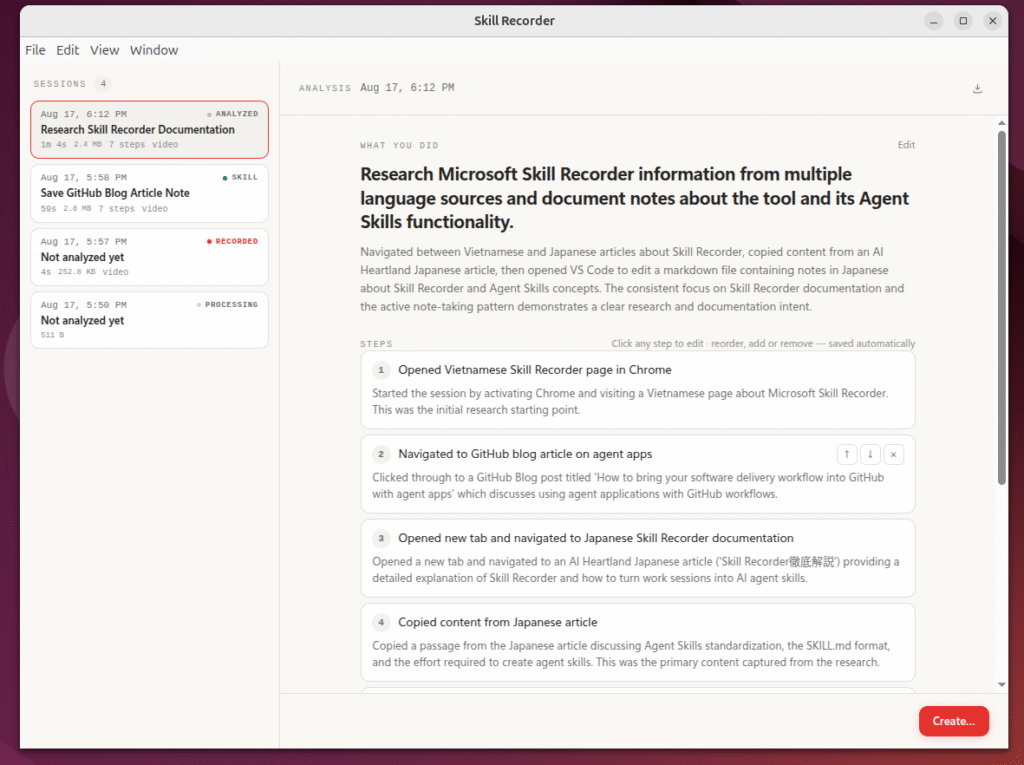This screenshot has height=765, width=1024.
Task: Click step 1 description Started the session
Action: [x=630, y=402]
